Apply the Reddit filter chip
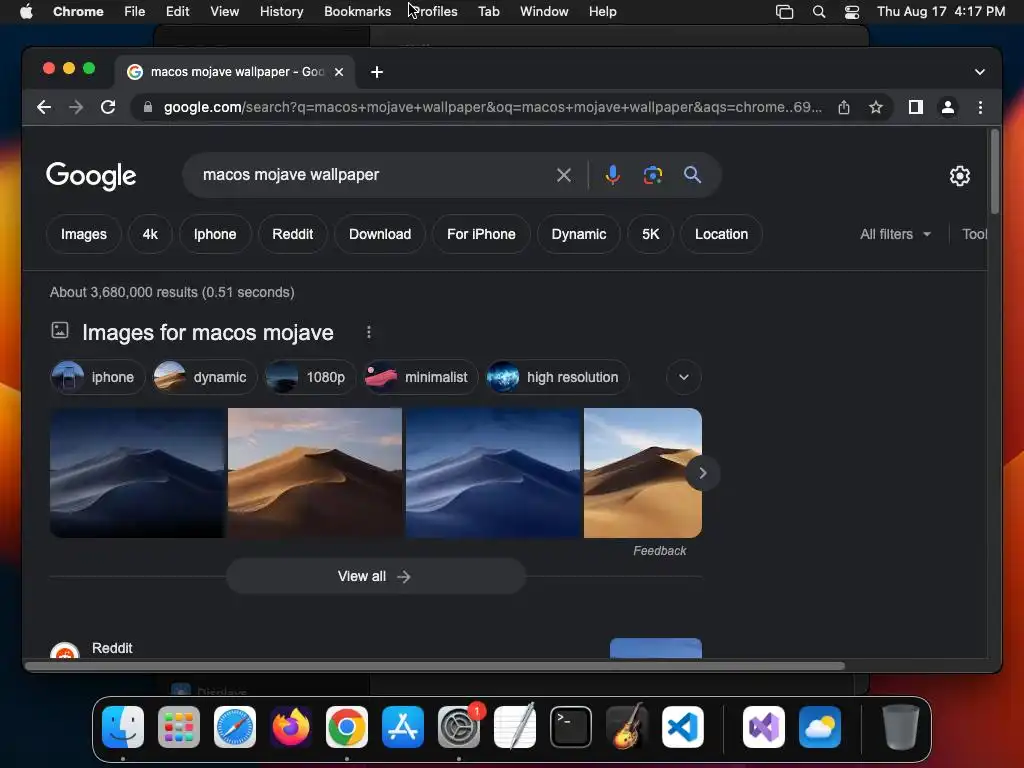 [293, 234]
